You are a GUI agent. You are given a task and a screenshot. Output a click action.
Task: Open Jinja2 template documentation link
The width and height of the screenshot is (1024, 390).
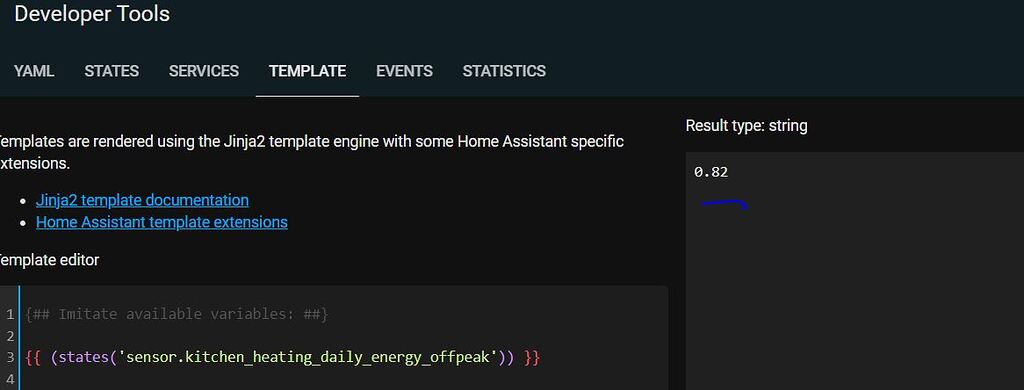tap(142, 200)
